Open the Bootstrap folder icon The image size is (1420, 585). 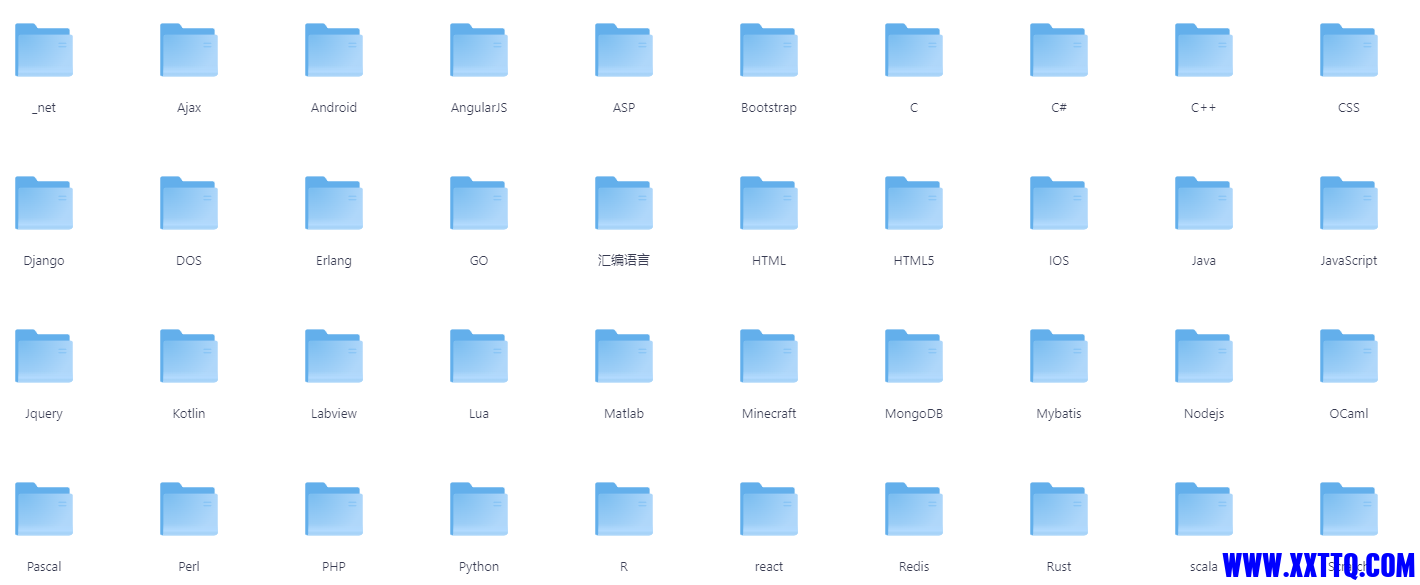point(769,50)
